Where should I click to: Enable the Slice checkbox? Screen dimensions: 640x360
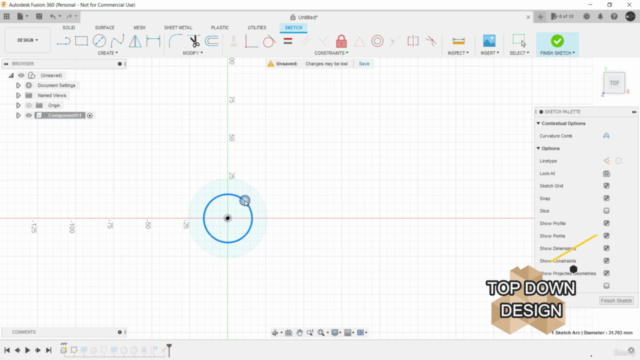pos(606,211)
